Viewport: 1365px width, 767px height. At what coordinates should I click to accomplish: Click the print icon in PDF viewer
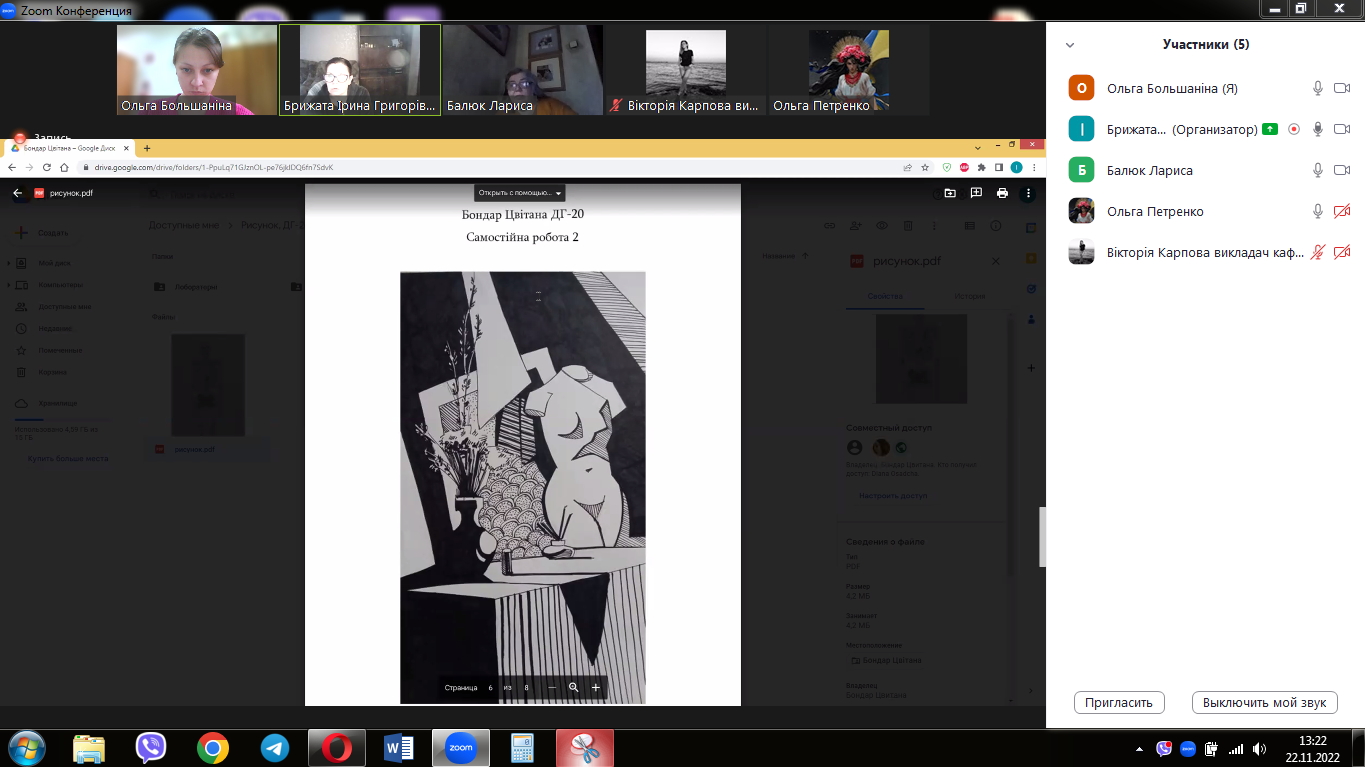pos(1002,193)
